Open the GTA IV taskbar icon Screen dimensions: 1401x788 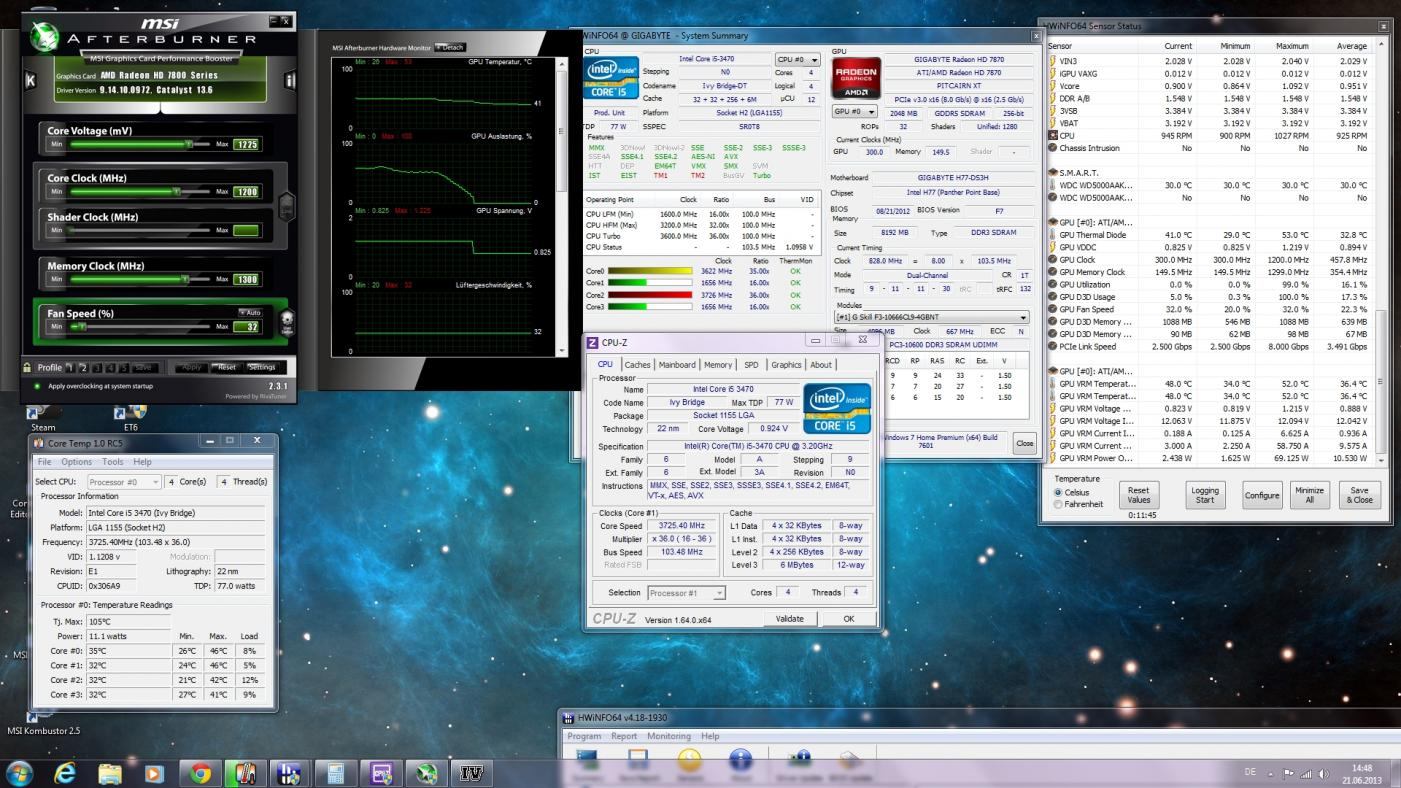[x=472, y=773]
